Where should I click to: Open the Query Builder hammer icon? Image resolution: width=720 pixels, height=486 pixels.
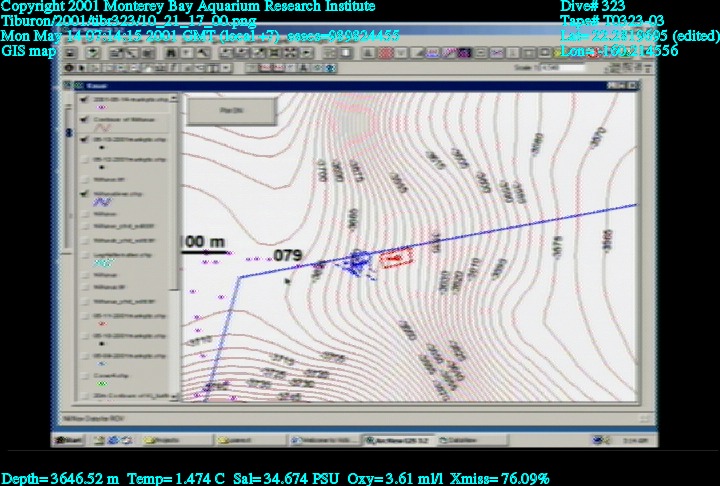[x=203, y=53]
